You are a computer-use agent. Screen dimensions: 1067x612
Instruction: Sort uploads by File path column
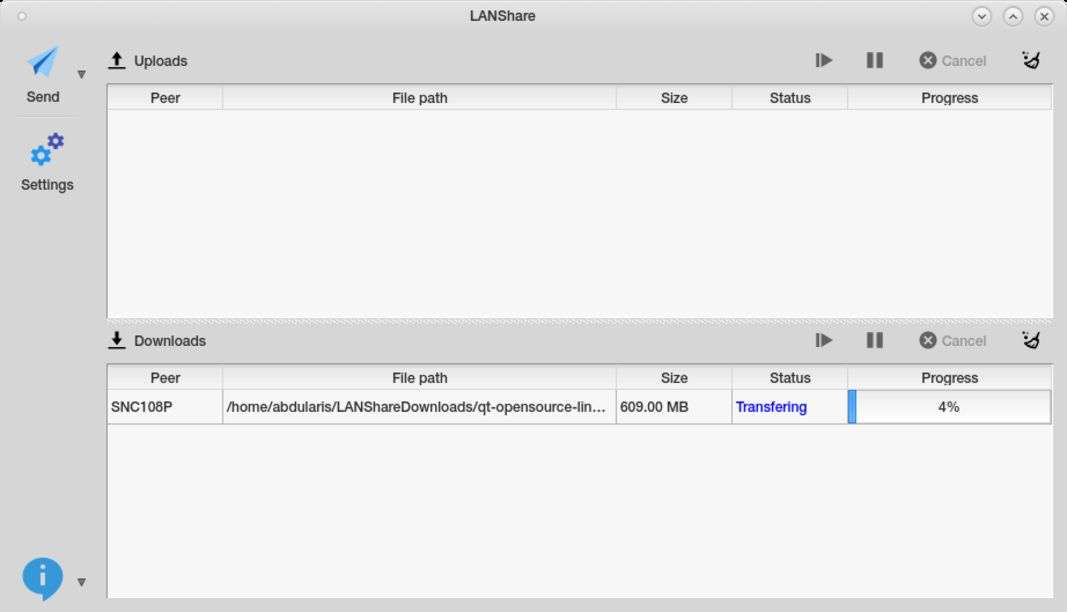tap(419, 97)
